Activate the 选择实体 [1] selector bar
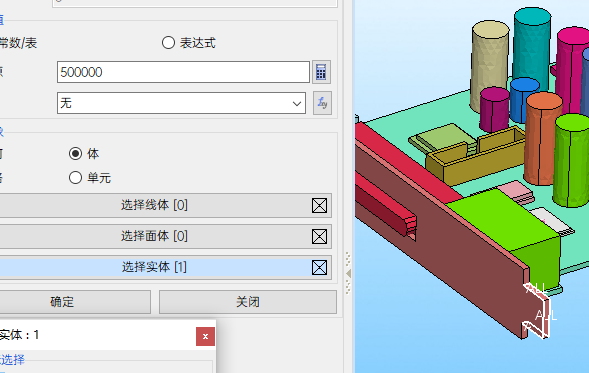The height and width of the screenshot is (373, 589). point(166,267)
